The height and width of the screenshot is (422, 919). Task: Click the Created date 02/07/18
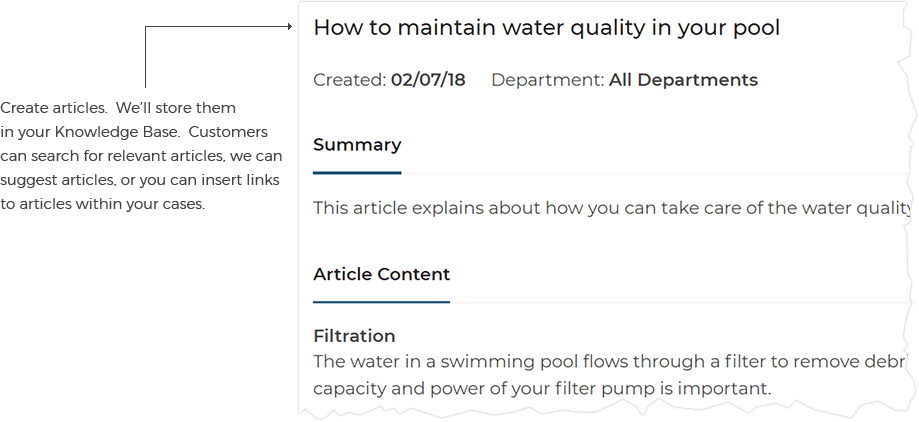(428, 80)
